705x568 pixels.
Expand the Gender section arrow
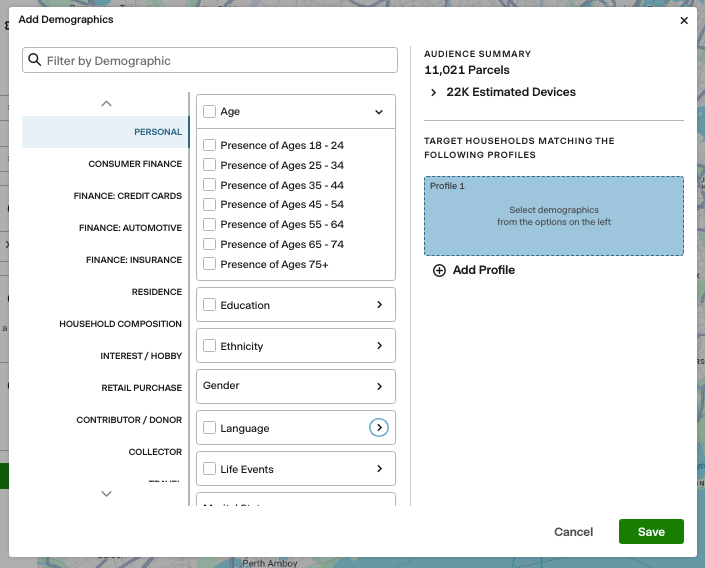[x=379, y=386]
